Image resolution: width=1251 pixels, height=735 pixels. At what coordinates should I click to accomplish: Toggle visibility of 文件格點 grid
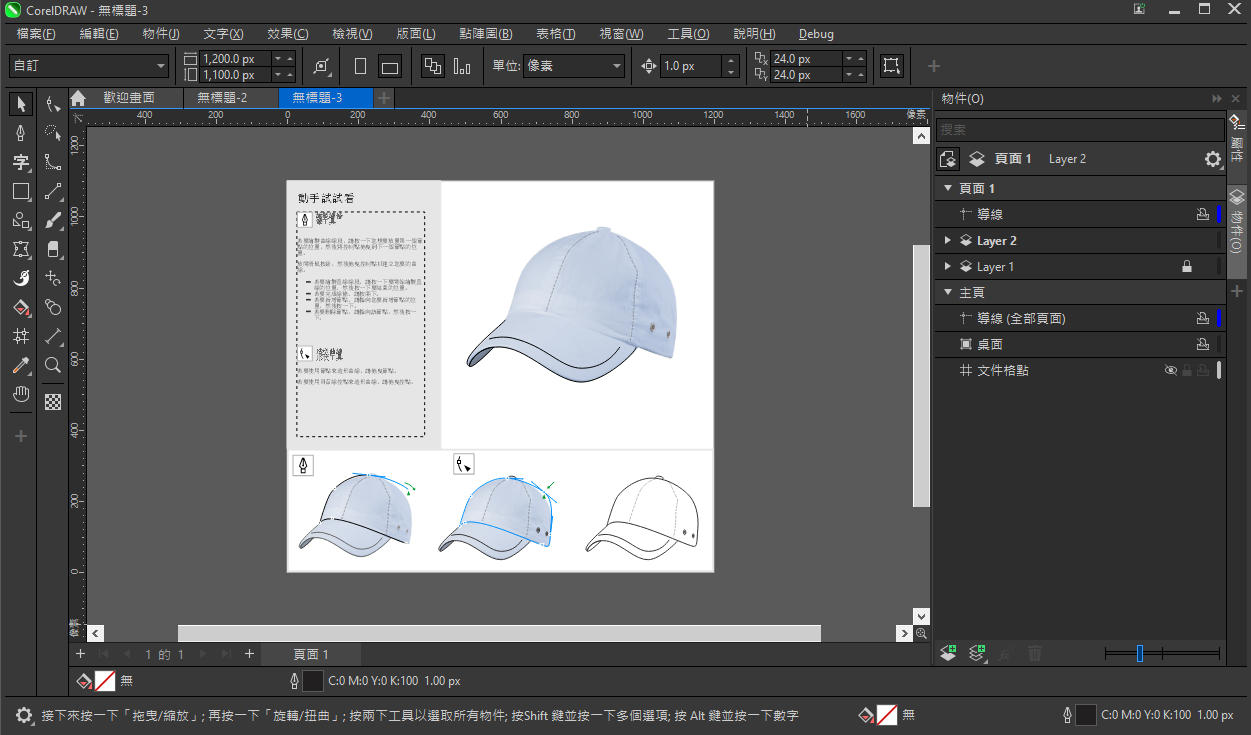(x=1170, y=371)
